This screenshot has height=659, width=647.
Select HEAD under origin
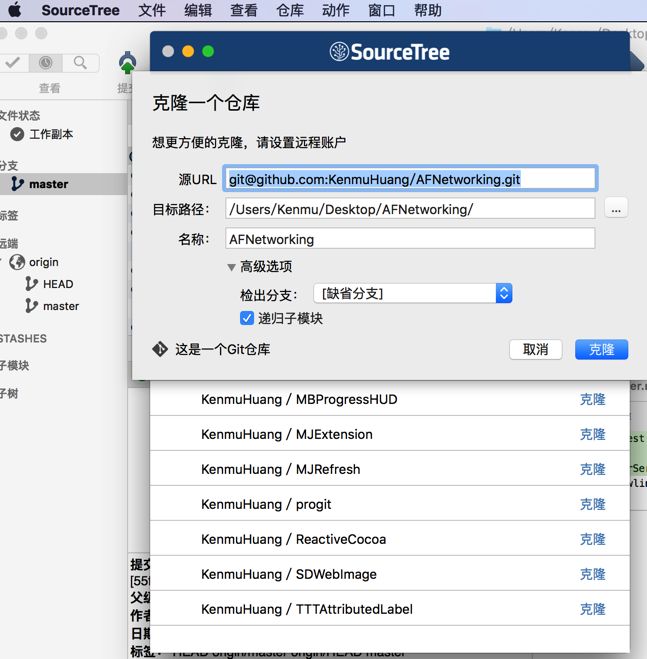pos(58,284)
